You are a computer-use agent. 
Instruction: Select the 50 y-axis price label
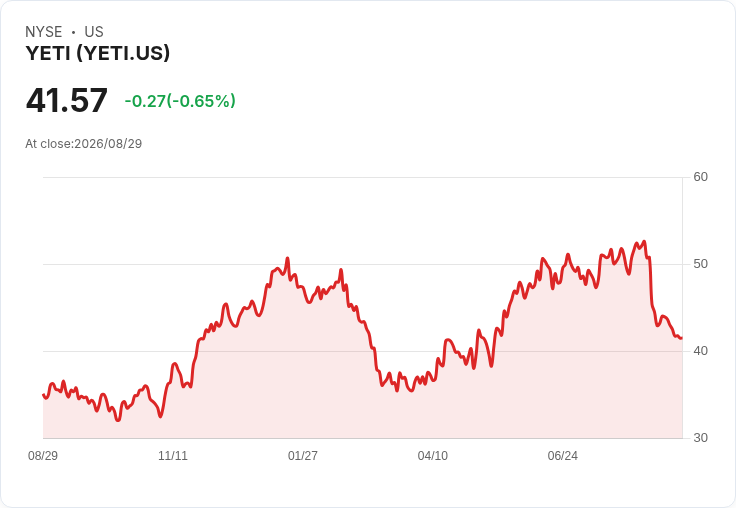tap(700, 264)
